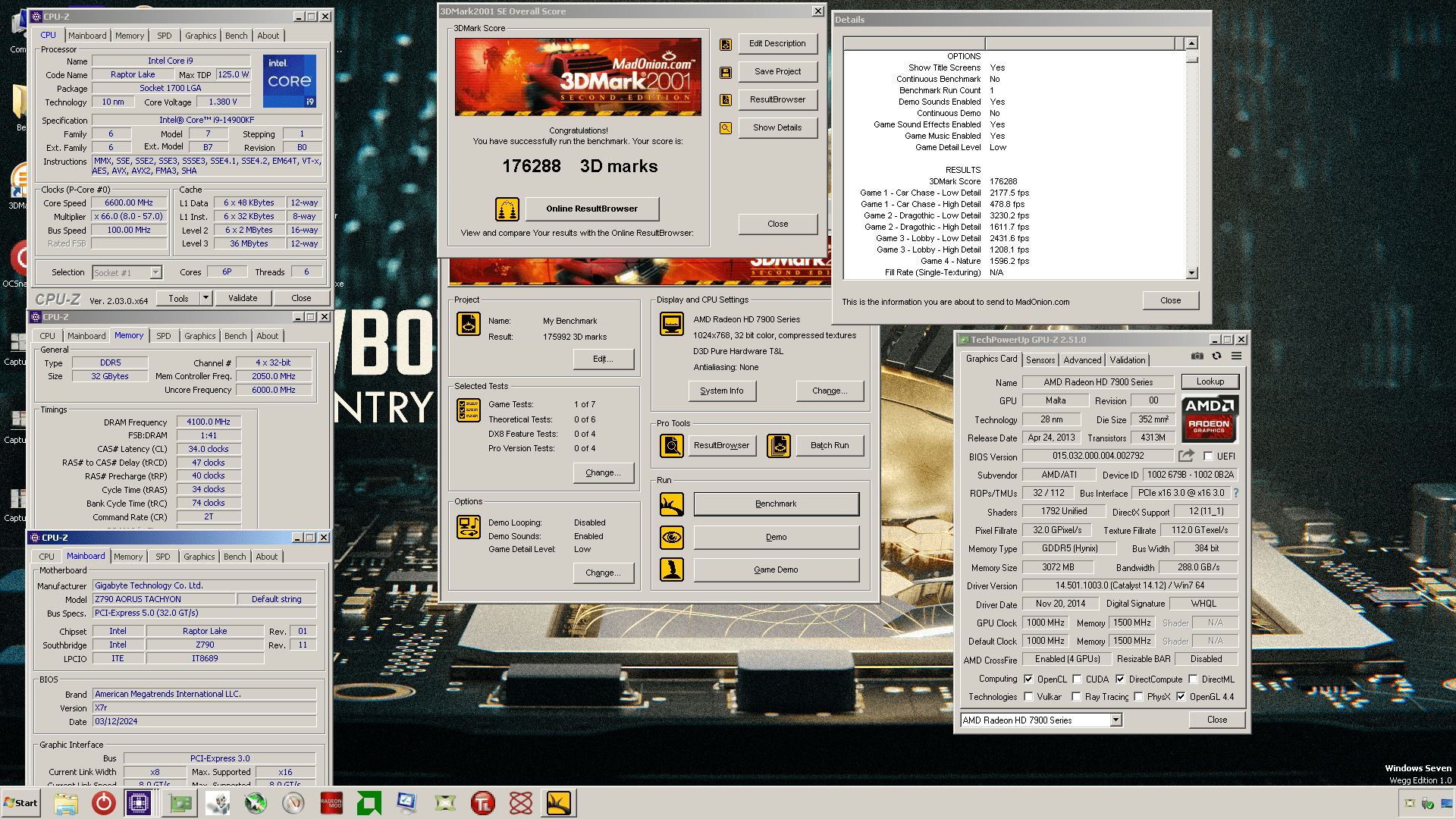Click the Batch Run icon in Pro Tools
The image size is (1456, 819).
tap(778, 446)
